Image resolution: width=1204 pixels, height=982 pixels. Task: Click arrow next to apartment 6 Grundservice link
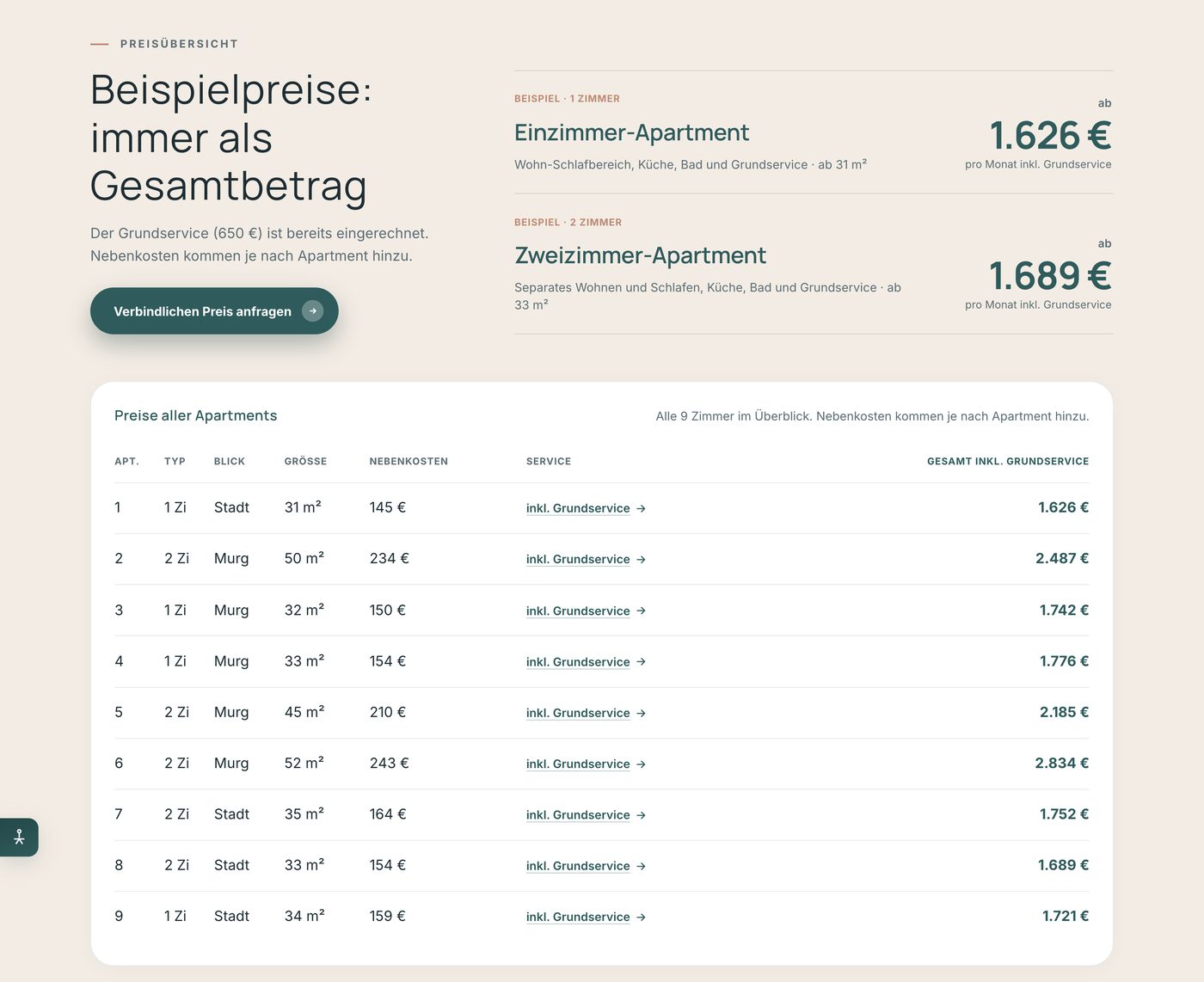click(641, 764)
